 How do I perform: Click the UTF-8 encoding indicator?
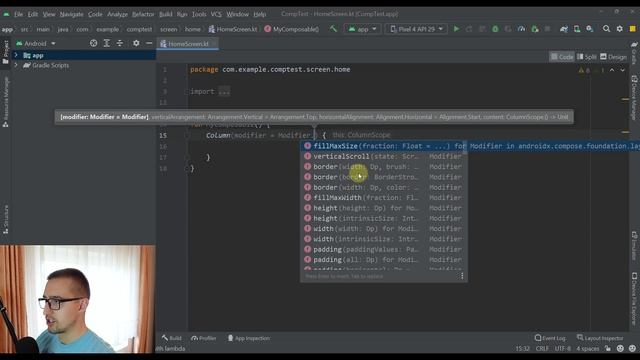(x=563, y=349)
